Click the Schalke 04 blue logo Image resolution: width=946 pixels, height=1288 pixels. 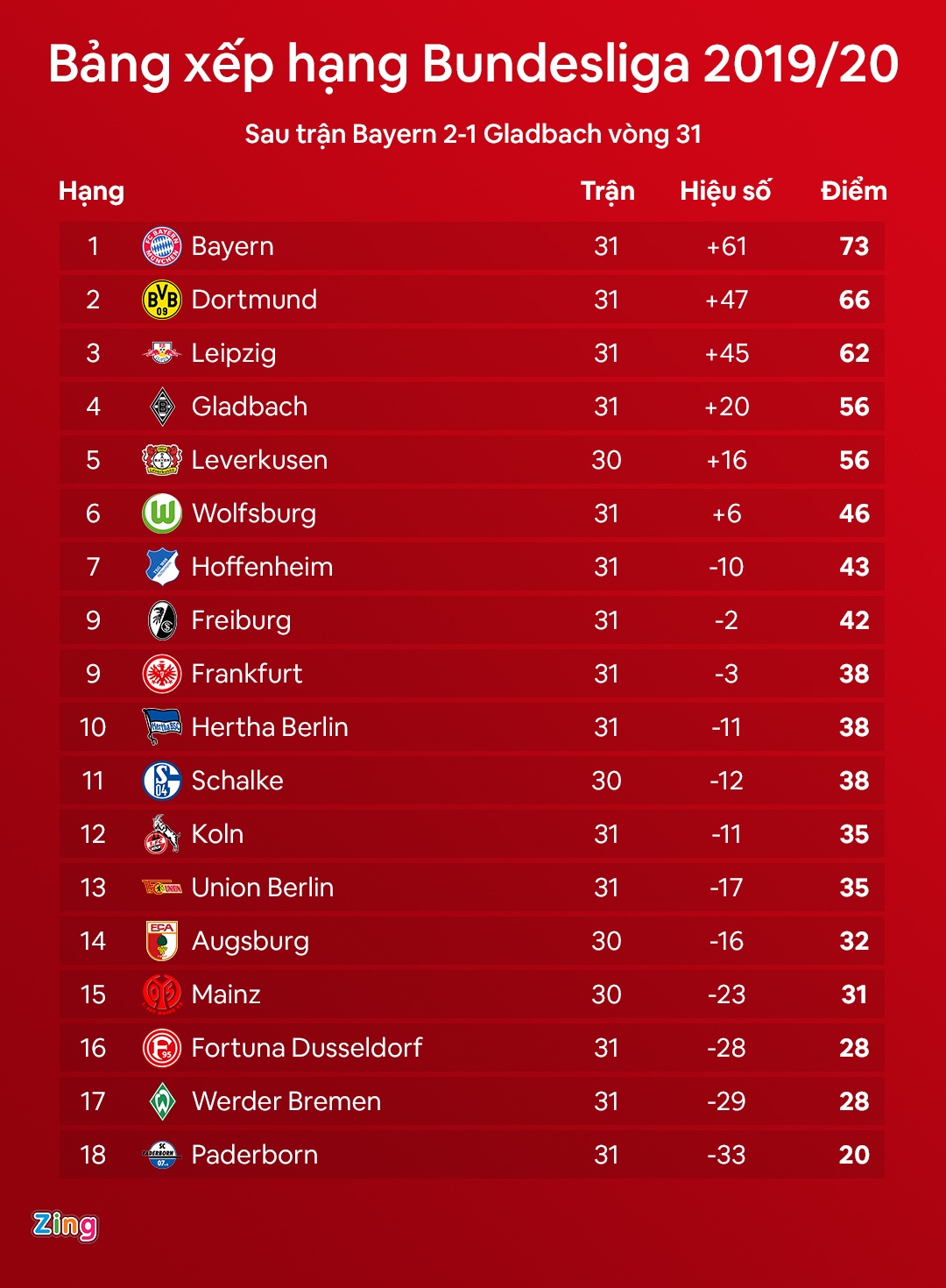pyautogui.click(x=162, y=781)
